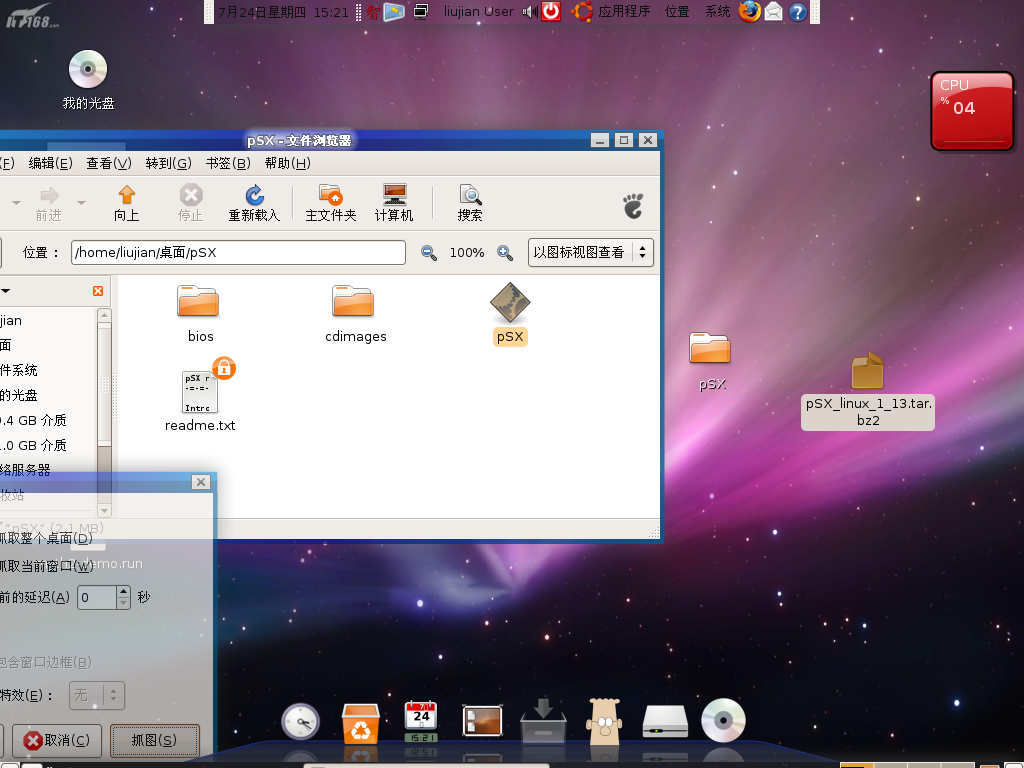Select the 4 GB 介质 sidebar entry
1024x768 pixels.
coord(33,420)
